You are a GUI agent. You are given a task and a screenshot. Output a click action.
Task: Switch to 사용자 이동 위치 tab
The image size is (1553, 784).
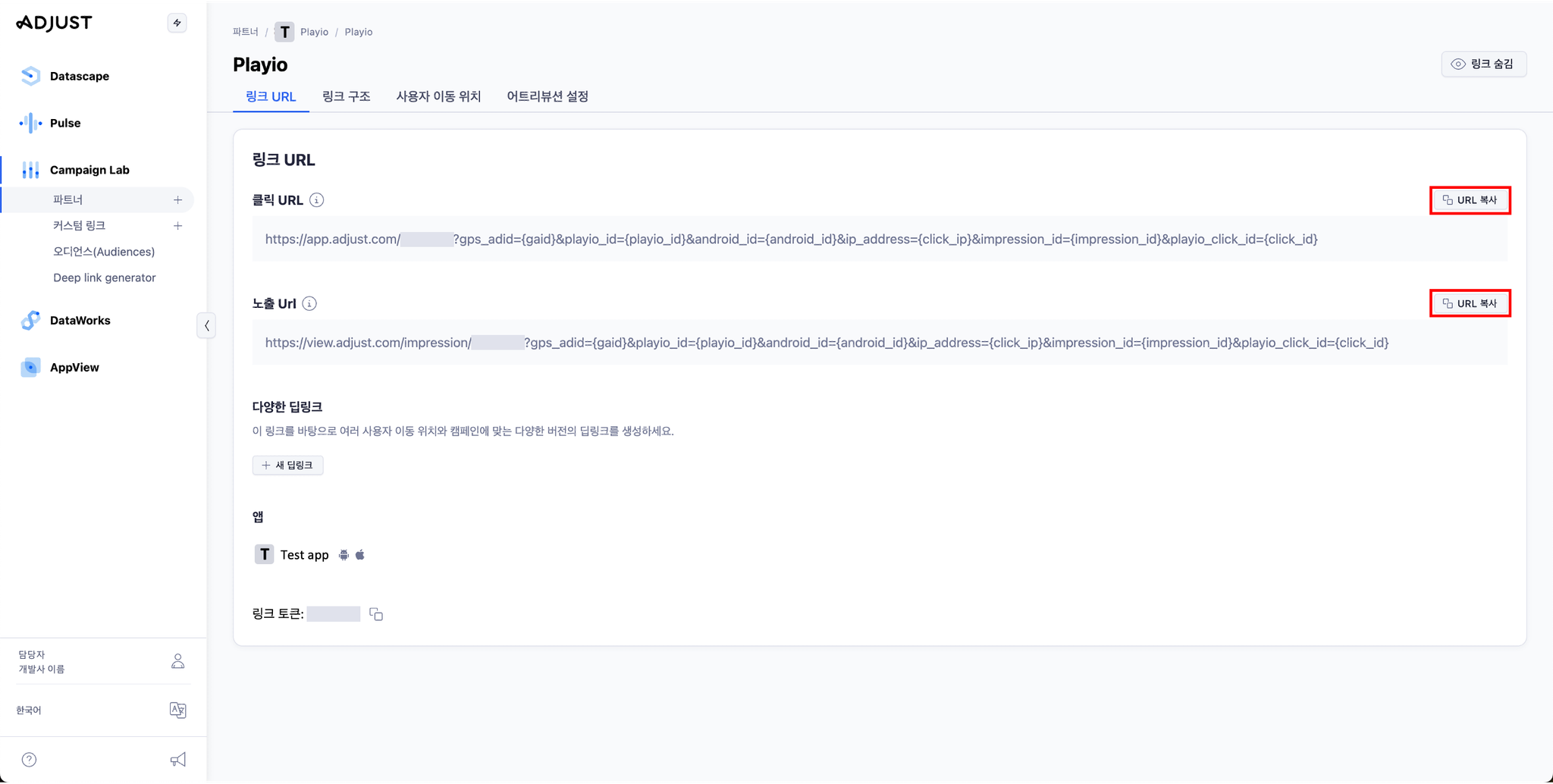click(438, 96)
